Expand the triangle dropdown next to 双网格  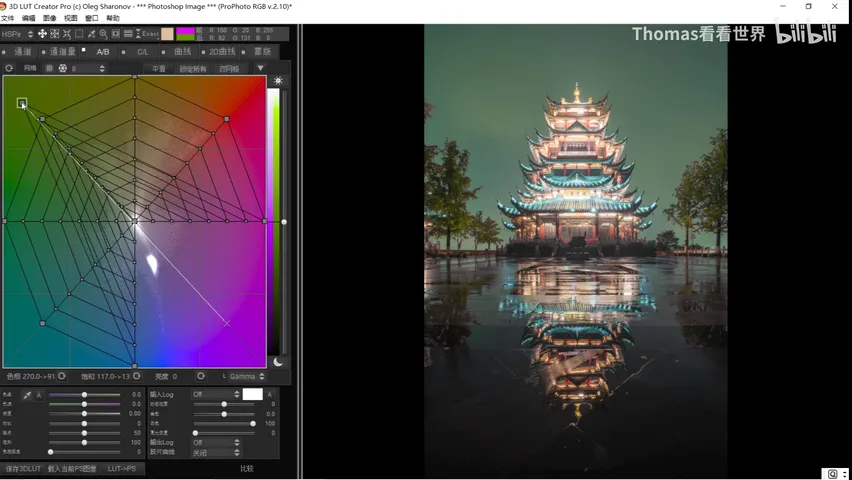[x=260, y=68]
